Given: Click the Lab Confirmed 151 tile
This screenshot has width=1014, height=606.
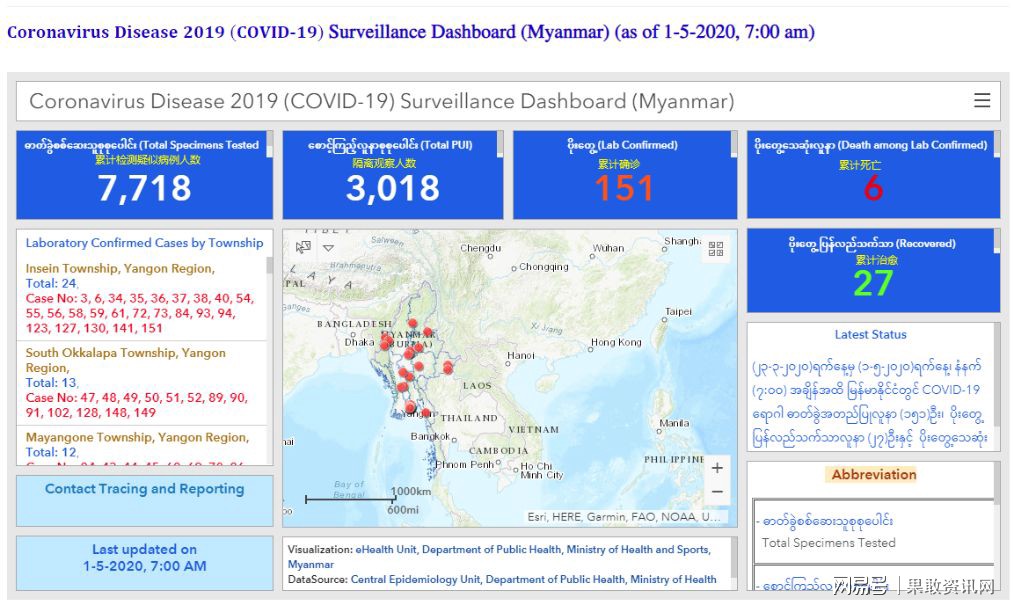Looking at the screenshot, I should click(x=624, y=175).
